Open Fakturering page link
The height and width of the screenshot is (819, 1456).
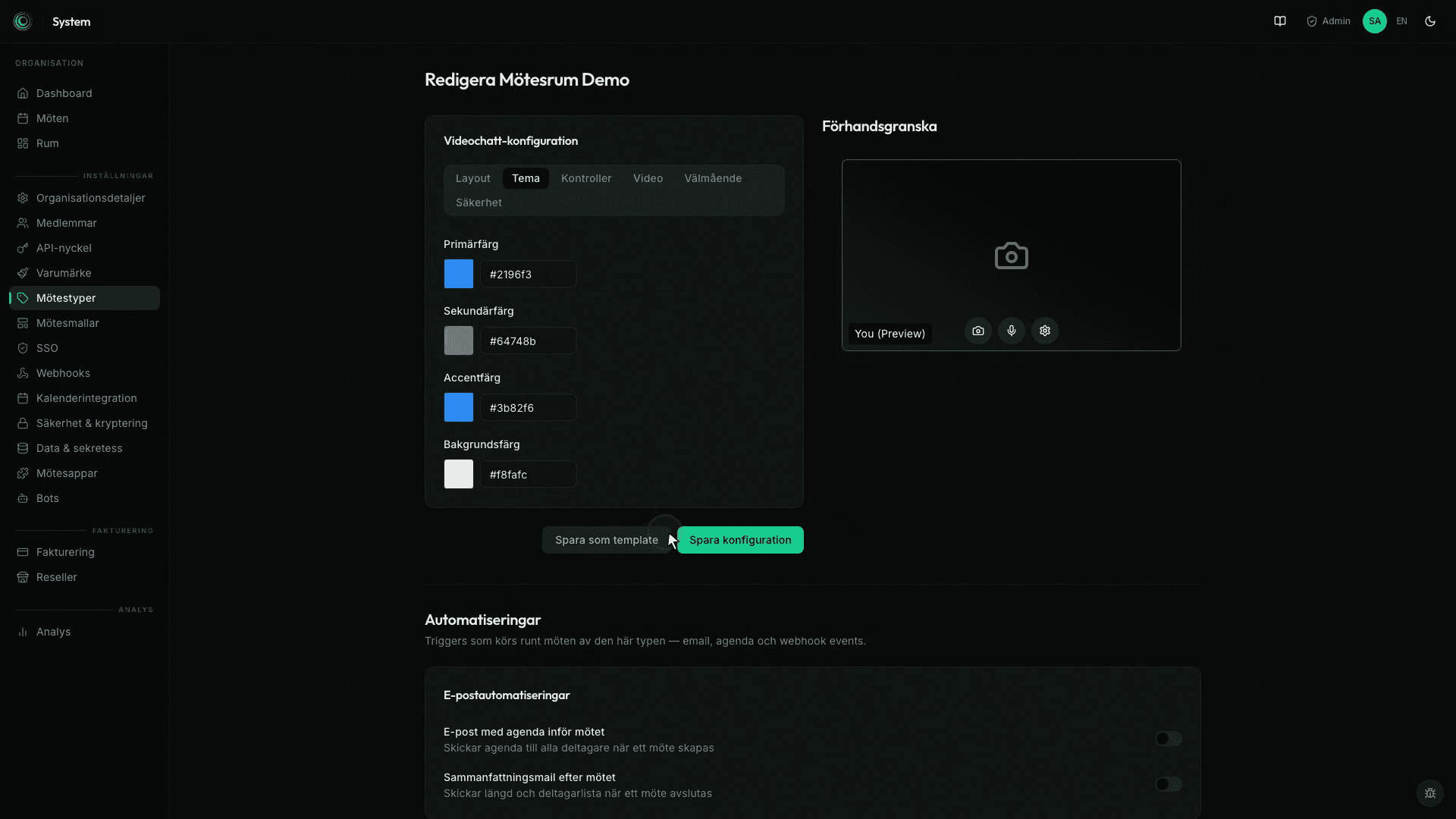click(x=84, y=552)
